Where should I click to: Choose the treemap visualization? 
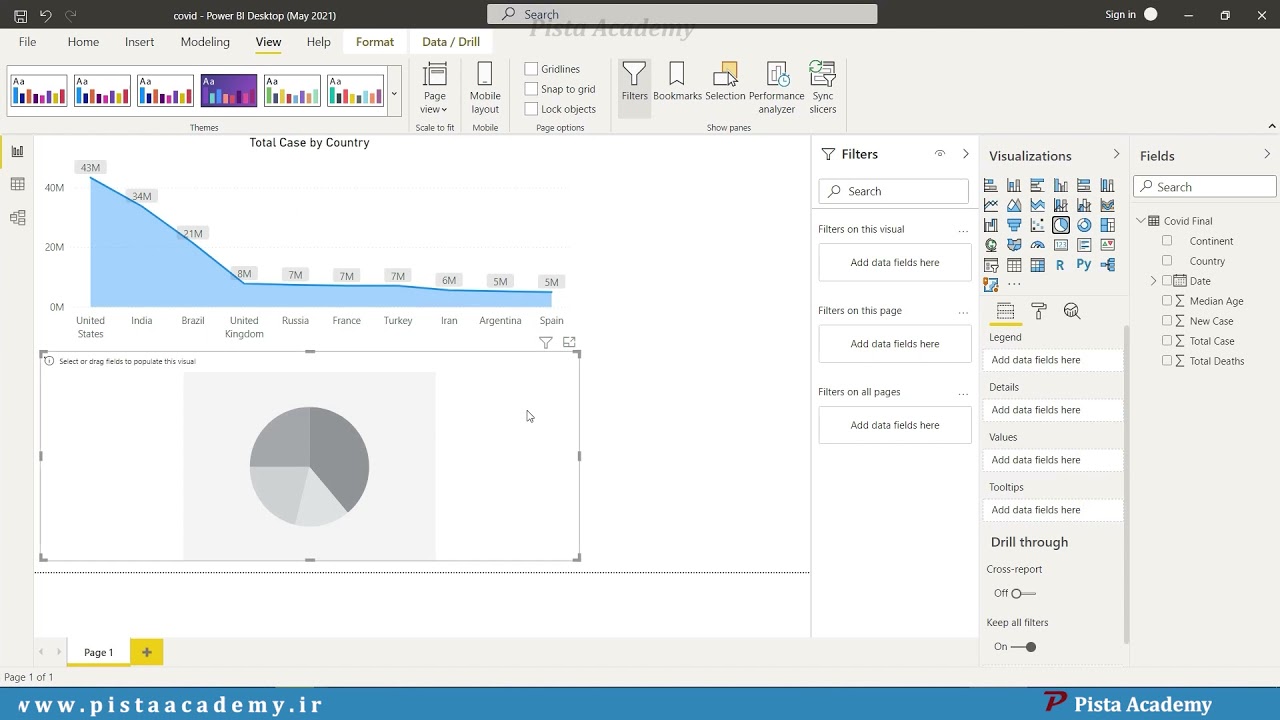click(1107, 225)
